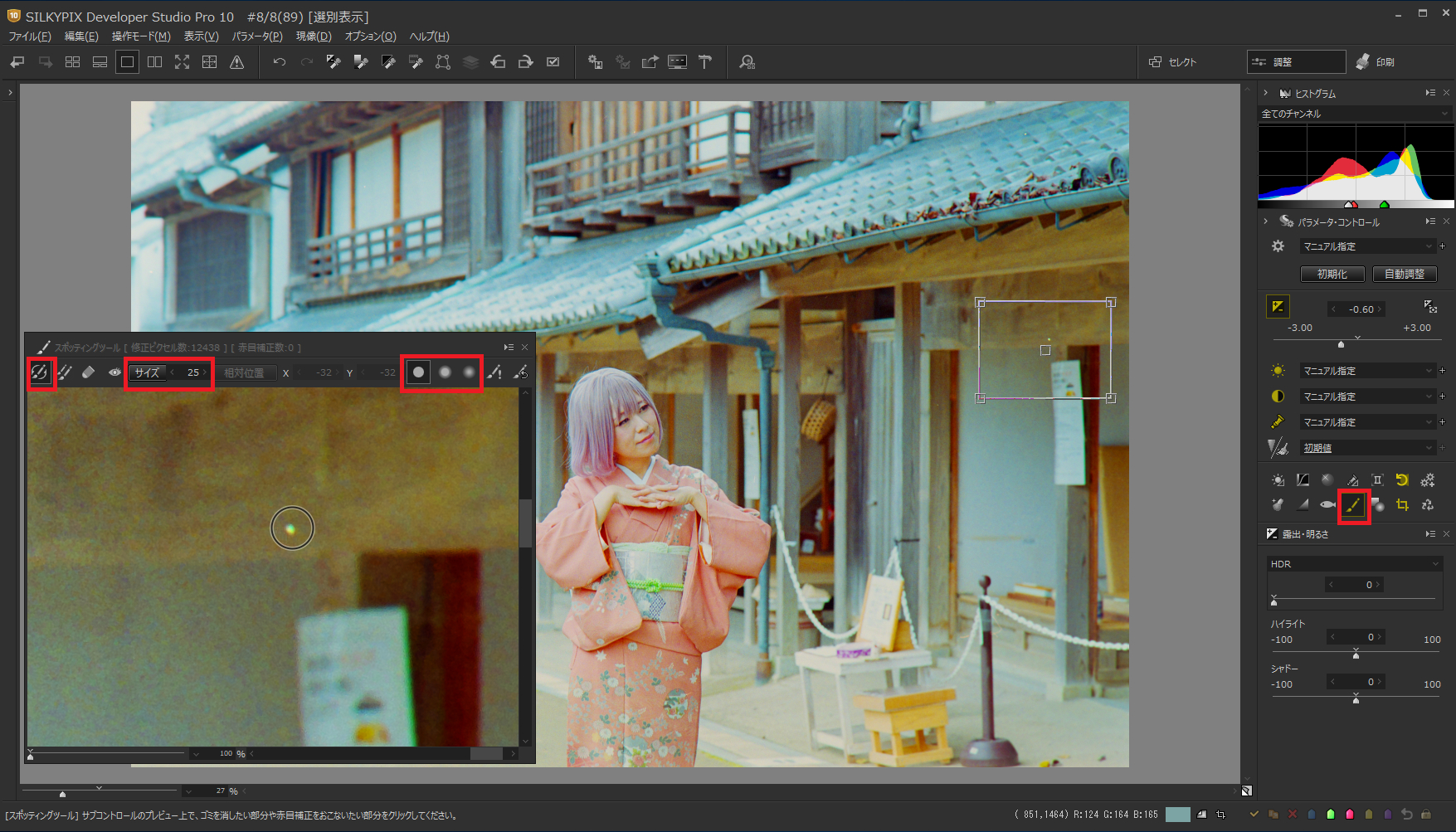Open the white balance マニュアル指定 dropdown
Viewport: 1456px width, 832px height.
1367,371
